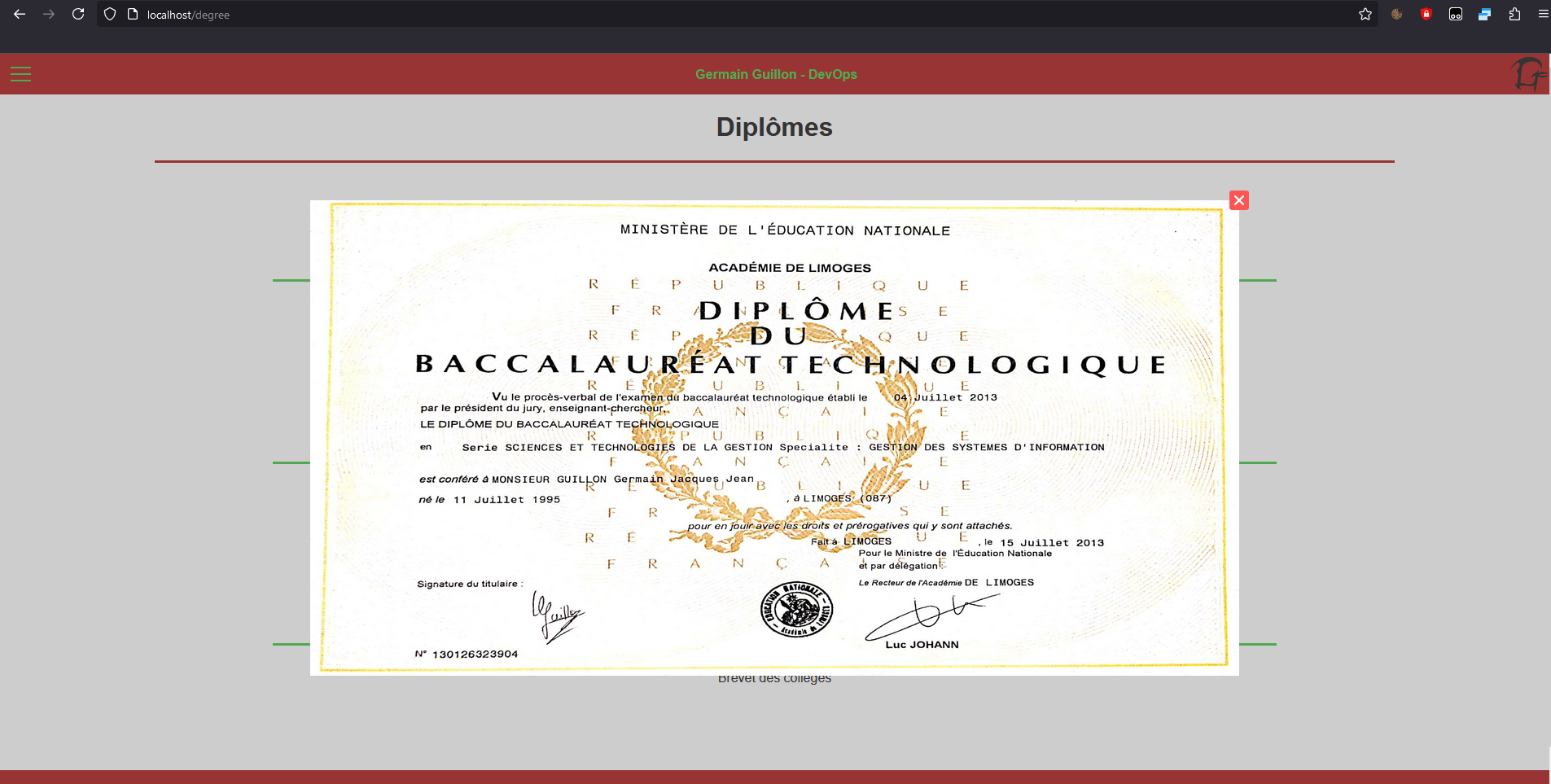Click the Brevet des collèges label

point(774,680)
